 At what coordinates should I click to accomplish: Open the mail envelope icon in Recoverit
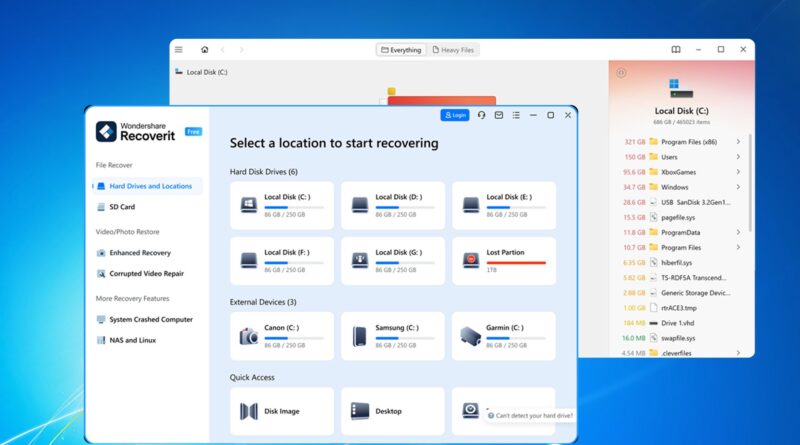tap(499, 115)
